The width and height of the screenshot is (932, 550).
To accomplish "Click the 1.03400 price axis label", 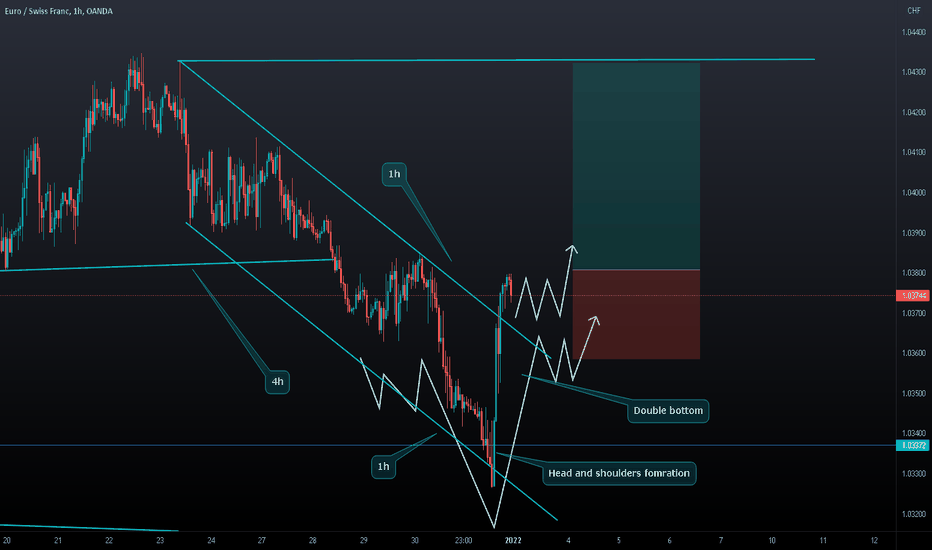I will pyautogui.click(x=914, y=433).
